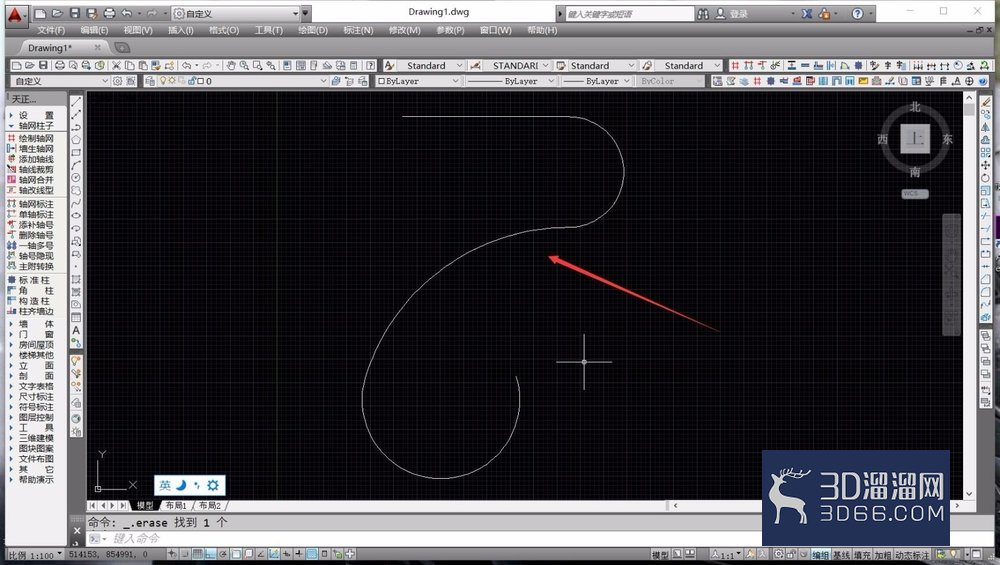Screen dimensions: 1000x565
Task: Click Open folder in quick access toolbar
Action: pyautogui.click(x=57, y=13)
